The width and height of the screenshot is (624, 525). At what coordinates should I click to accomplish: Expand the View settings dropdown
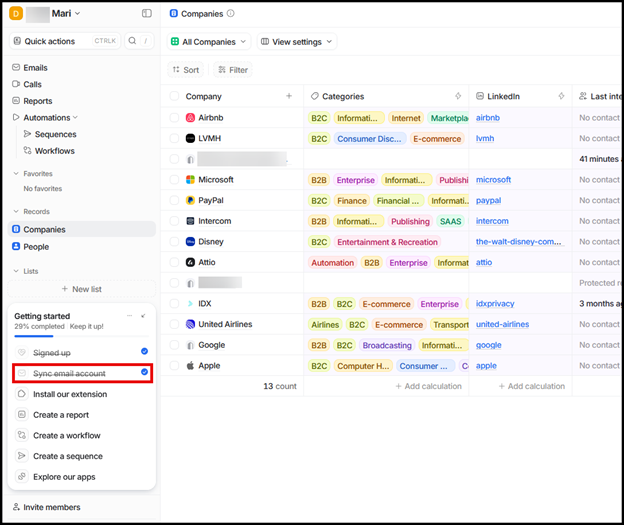click(296, 42)
